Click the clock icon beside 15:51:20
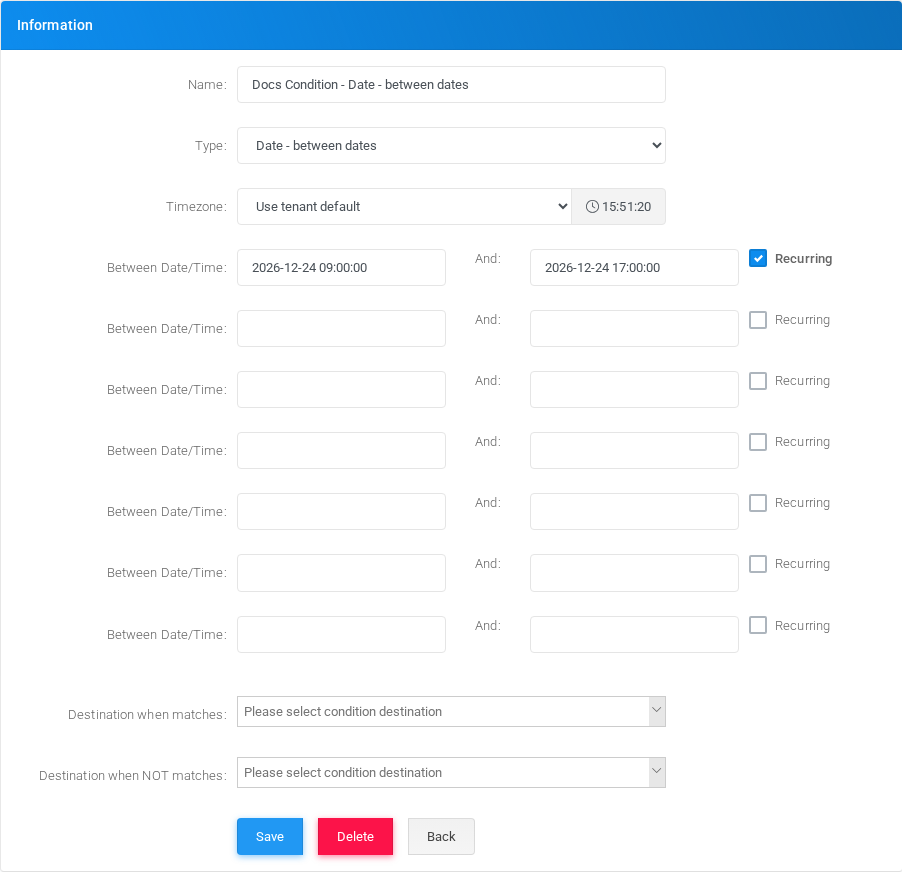The image size is (902, 872). (592, 206)
